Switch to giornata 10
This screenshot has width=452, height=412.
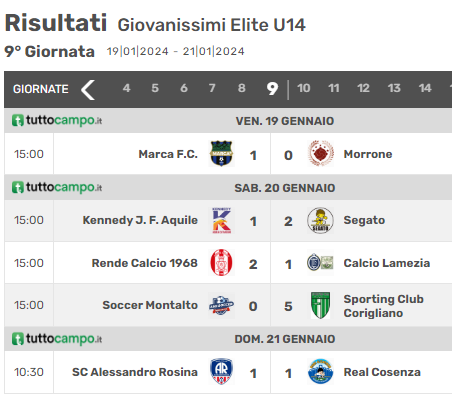(304, 88)
